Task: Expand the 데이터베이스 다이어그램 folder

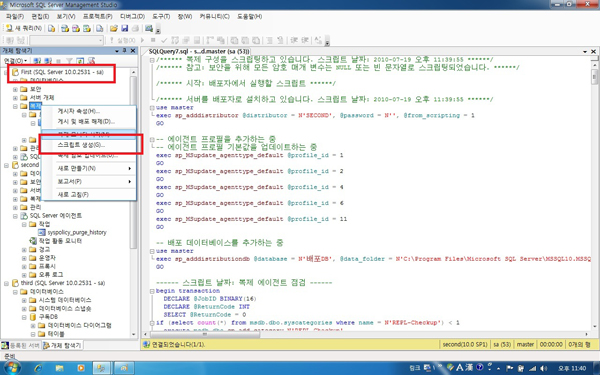Action: pyautogui.click(x=33, y=325)
